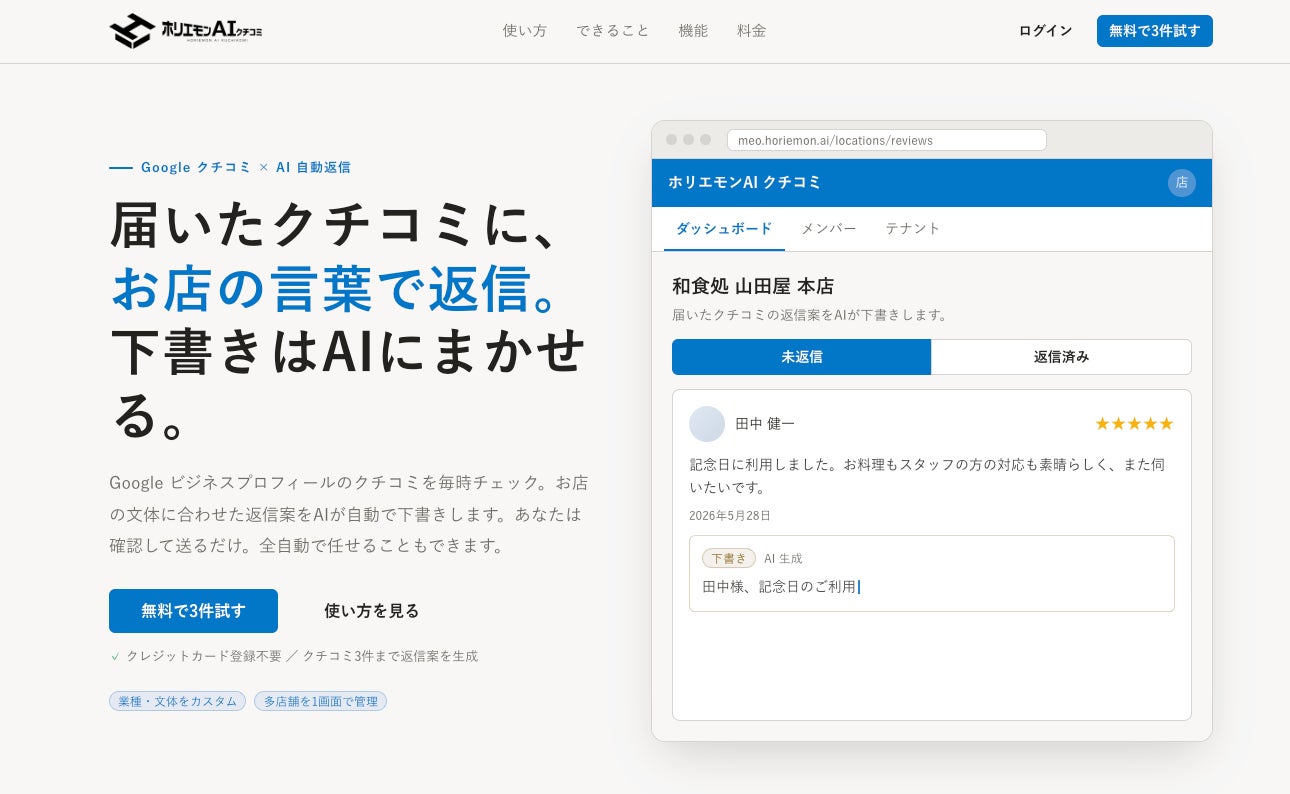Open the 使い方 nav link
Viewport: 1290px width, 794px height.
tap(525, 31)
